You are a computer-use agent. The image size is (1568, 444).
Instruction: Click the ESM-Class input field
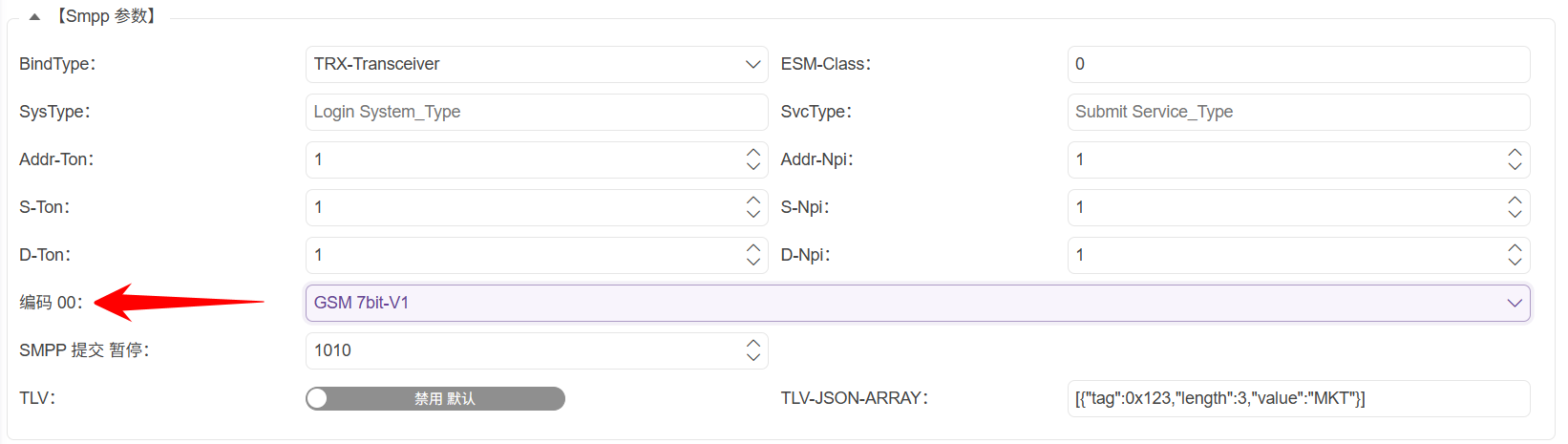pyautogui.click(x=1298, y=64)
